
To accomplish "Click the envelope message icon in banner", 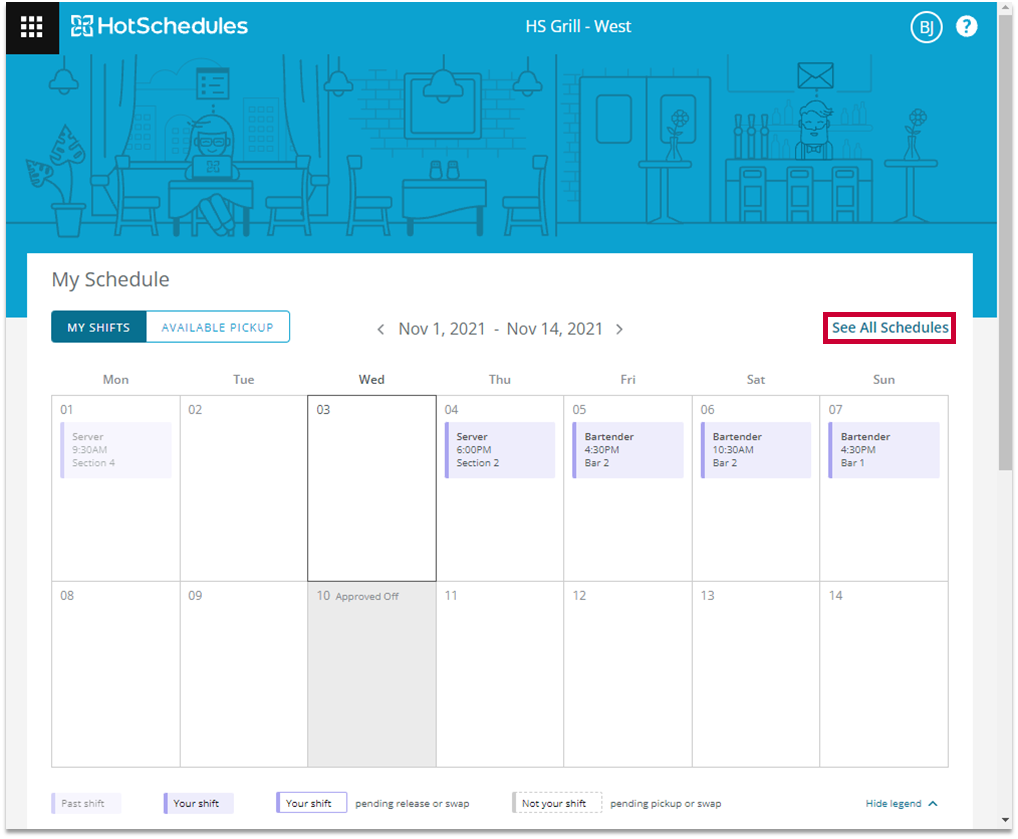I will coord(815,75).
